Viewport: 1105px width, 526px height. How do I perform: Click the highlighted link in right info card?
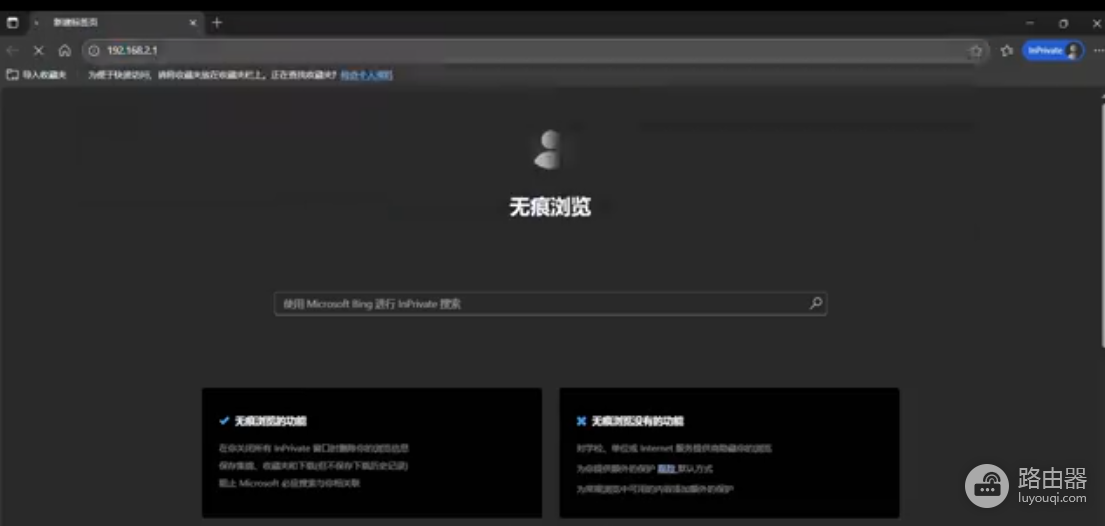pos(667,468)
